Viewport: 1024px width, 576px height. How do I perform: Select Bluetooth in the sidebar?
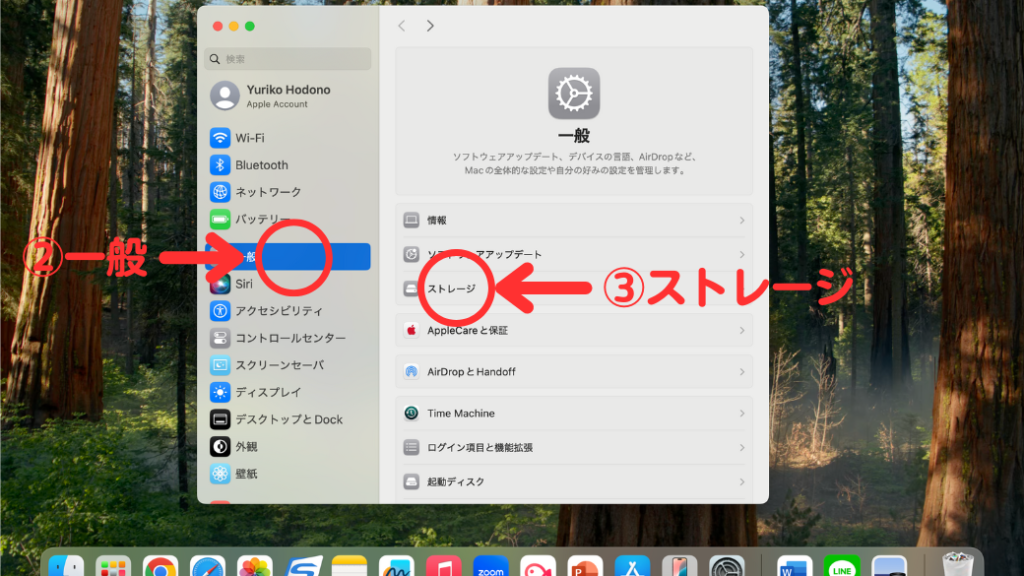261,165
